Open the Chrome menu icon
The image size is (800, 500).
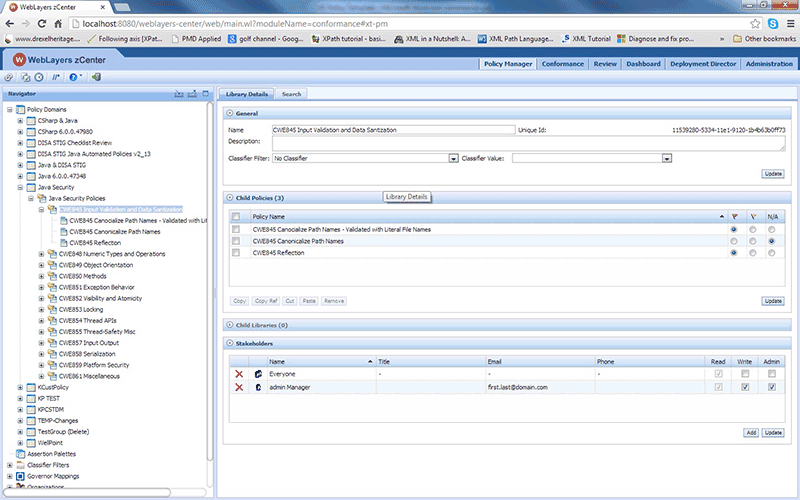point(790,23)
